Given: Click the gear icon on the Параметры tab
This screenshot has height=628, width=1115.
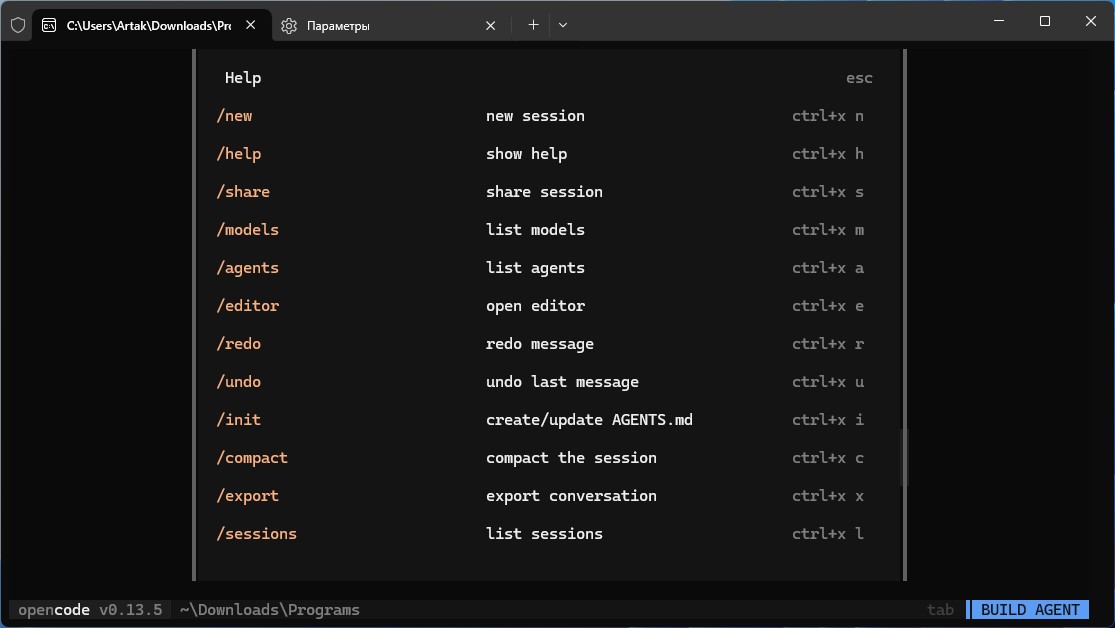Looking at the screenshot, I should (x=289, y=26).
